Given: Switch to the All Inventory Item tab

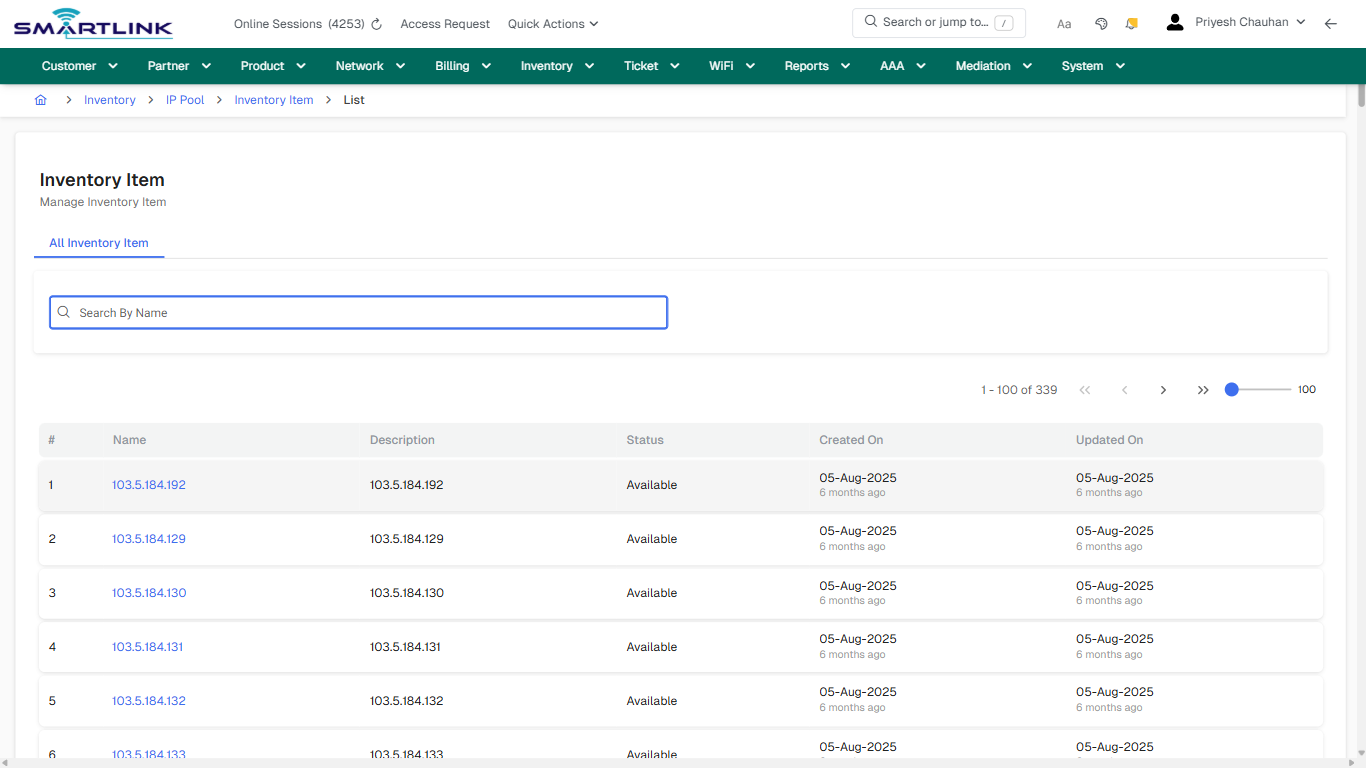Looking at the screenshot, I should 99,243.
